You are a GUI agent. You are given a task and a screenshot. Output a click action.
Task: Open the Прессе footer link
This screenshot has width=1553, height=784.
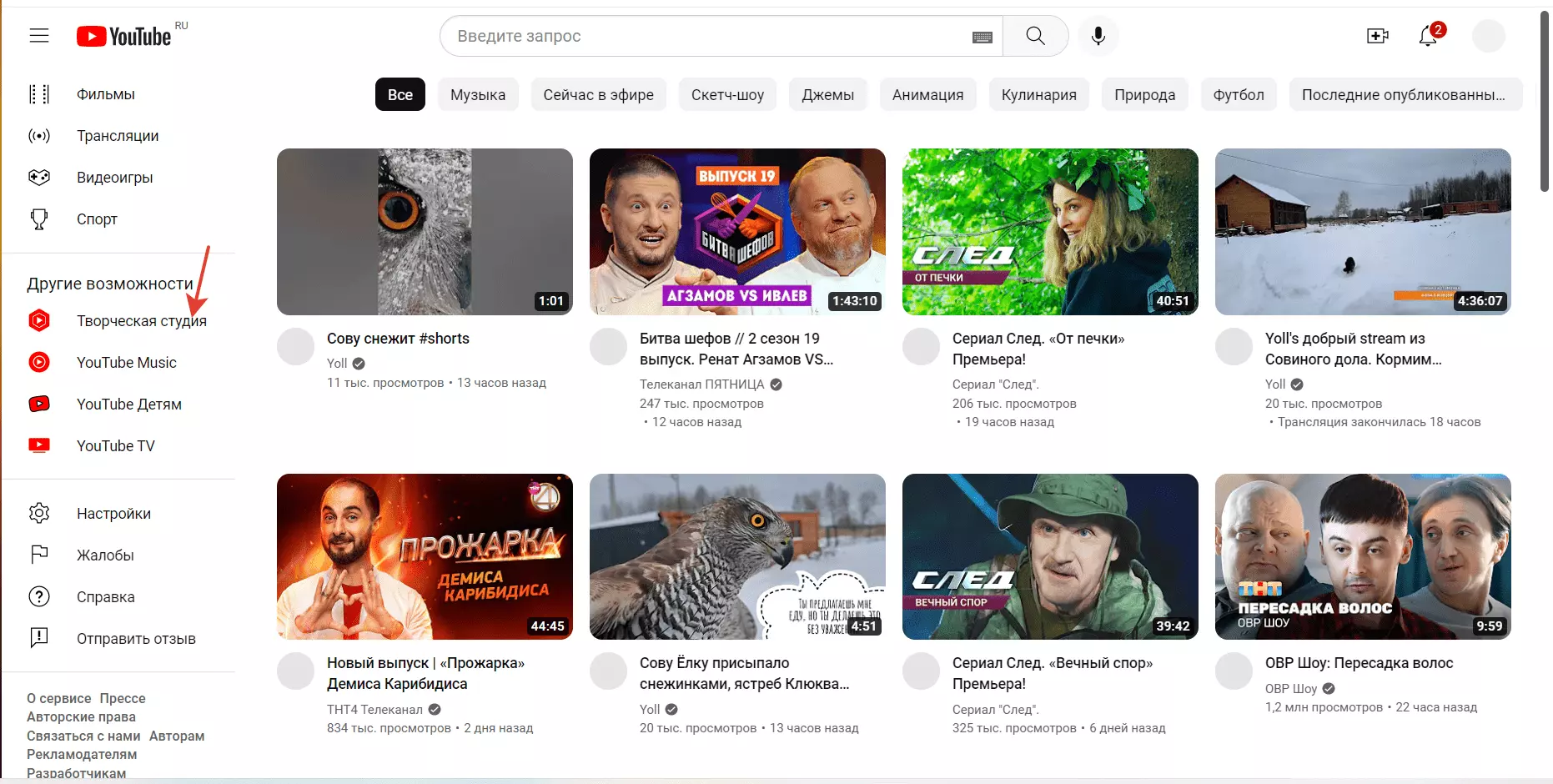coord(123,698)
